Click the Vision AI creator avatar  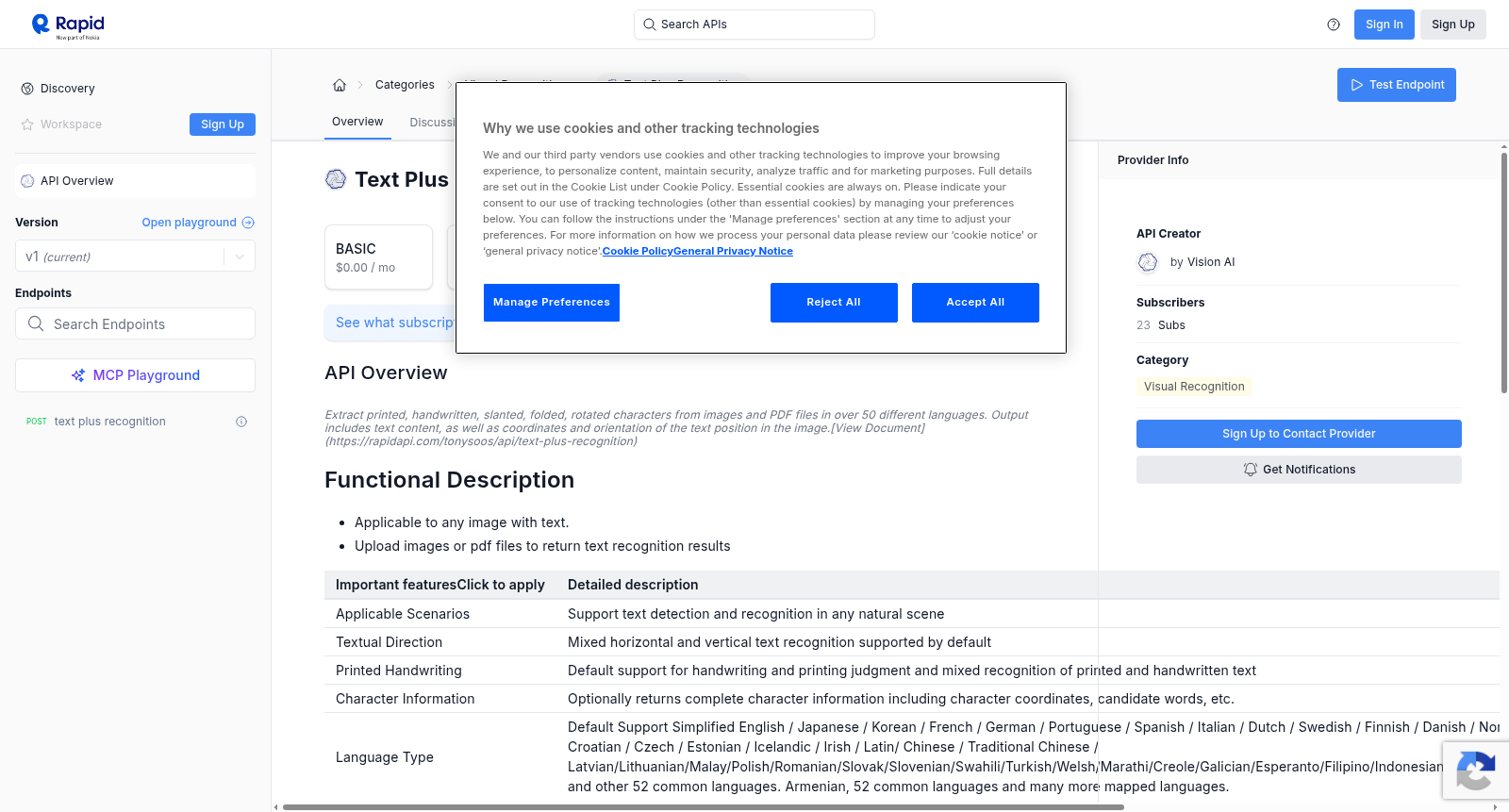[x=1148, y=262]
